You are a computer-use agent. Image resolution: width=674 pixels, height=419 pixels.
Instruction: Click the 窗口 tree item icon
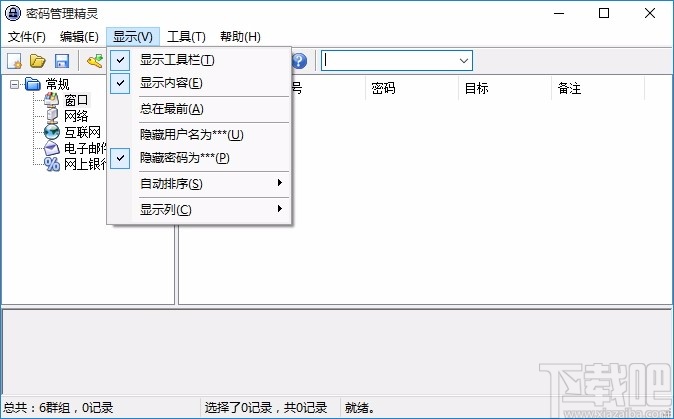(52, 100)
